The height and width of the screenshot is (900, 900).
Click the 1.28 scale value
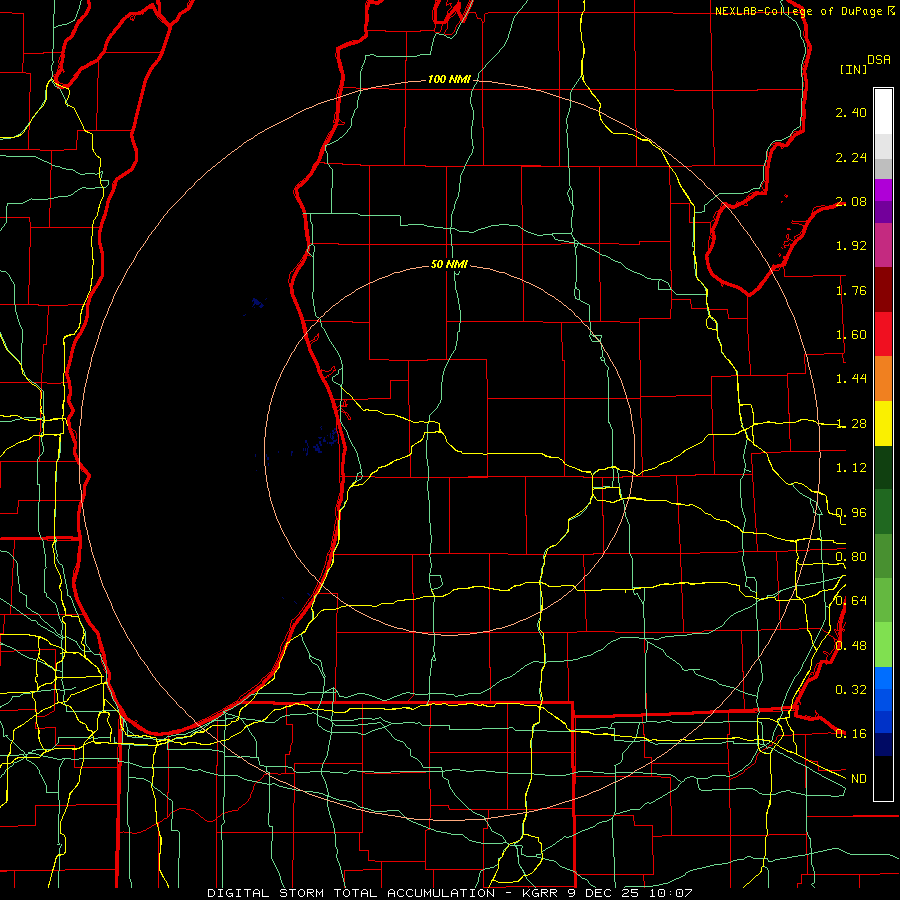(x=851, y=424)
